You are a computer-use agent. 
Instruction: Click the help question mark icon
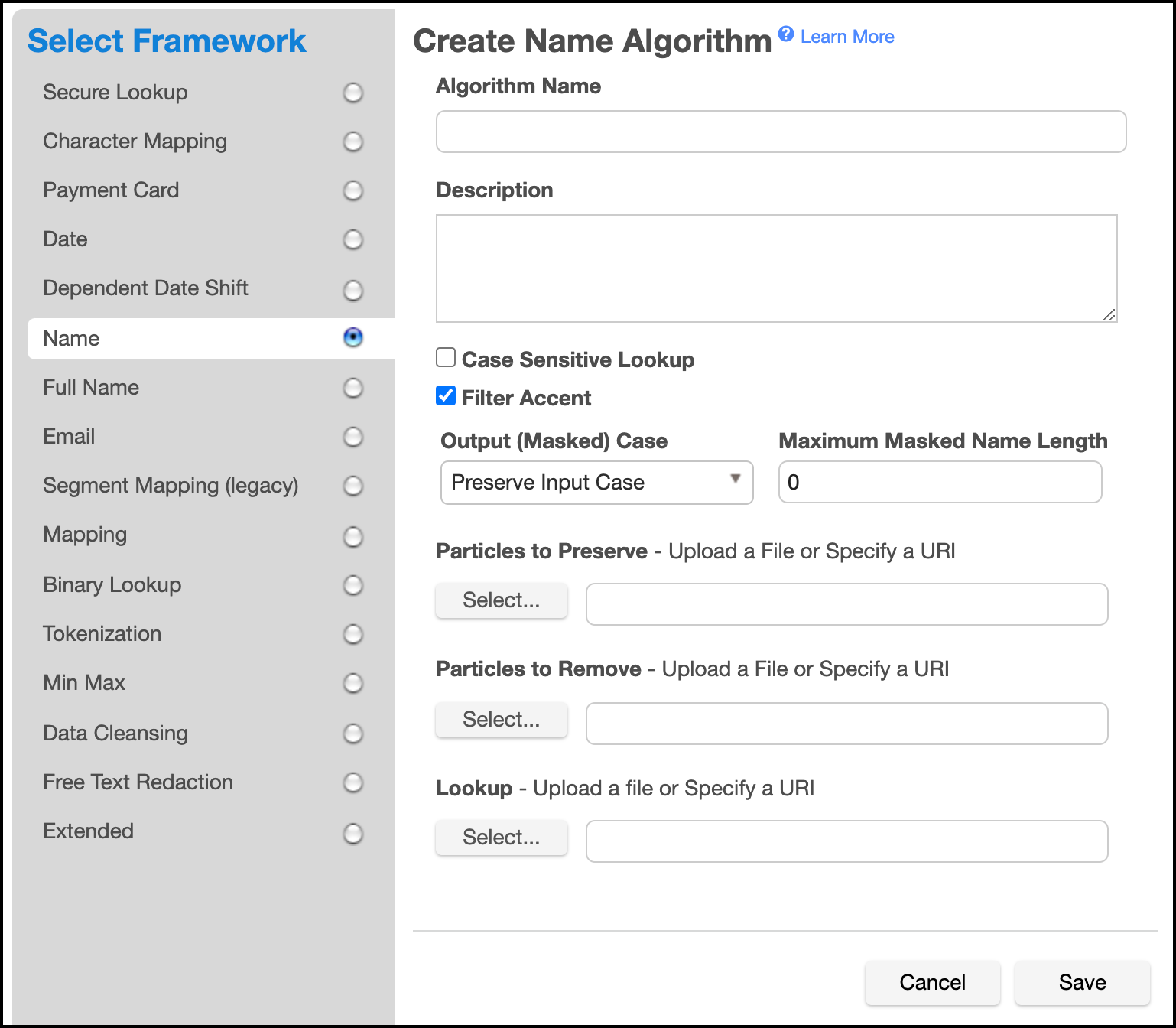[785, 34]
